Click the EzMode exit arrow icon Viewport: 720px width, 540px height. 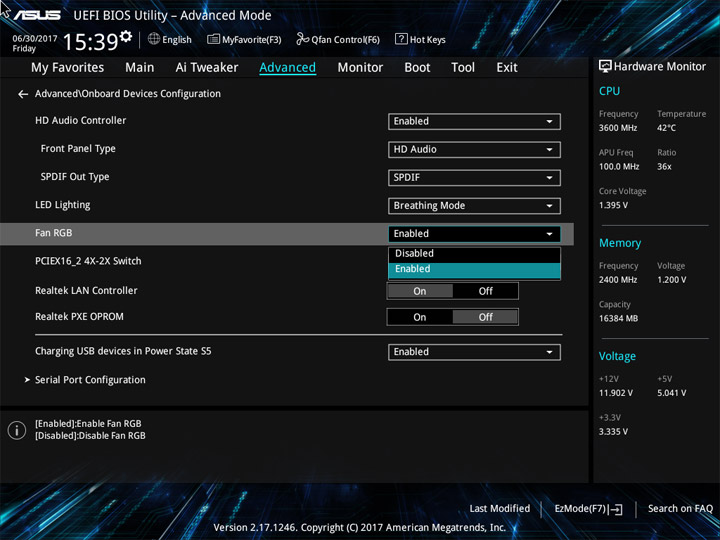pyautogui.click(x=616, y=509)
